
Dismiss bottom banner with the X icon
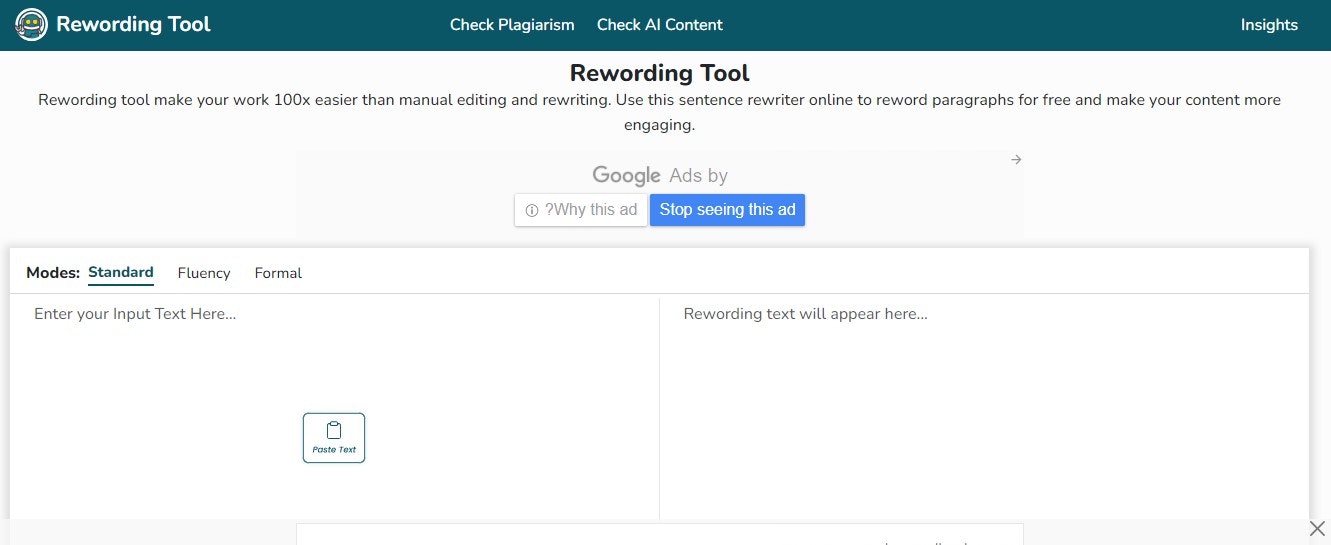(1317, 528)
